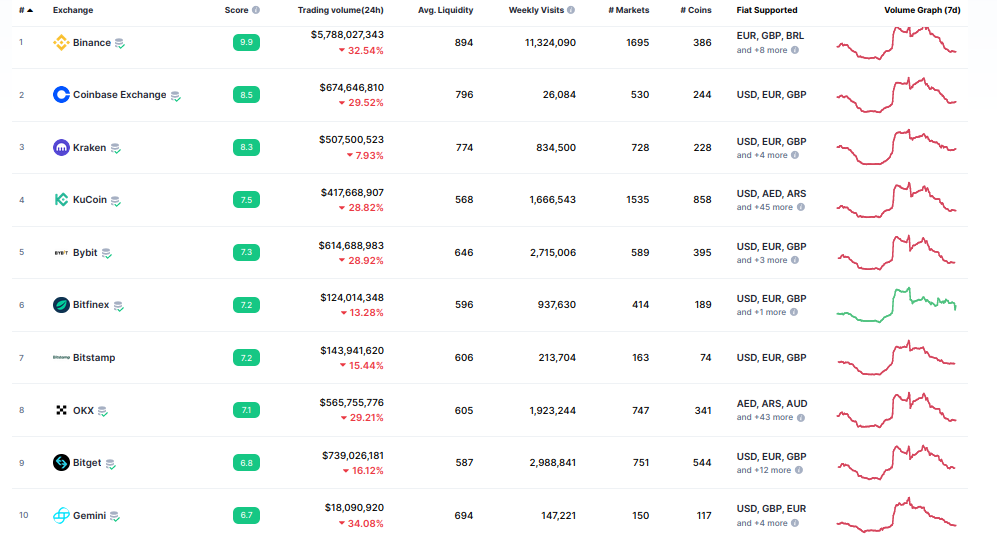The height and width of the screenshot is (538, 997).
Task: Click the Coinbase Exchange logo icon
Action: coord(61,95)
